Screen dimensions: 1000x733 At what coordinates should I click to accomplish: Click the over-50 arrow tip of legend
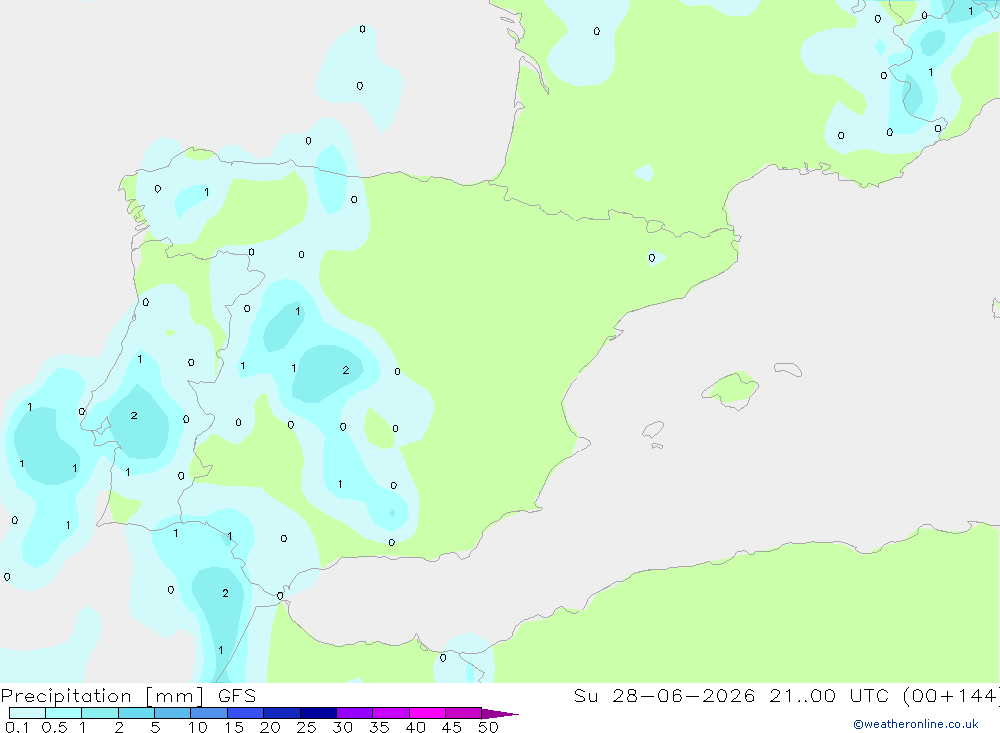[x=499, y=713]
